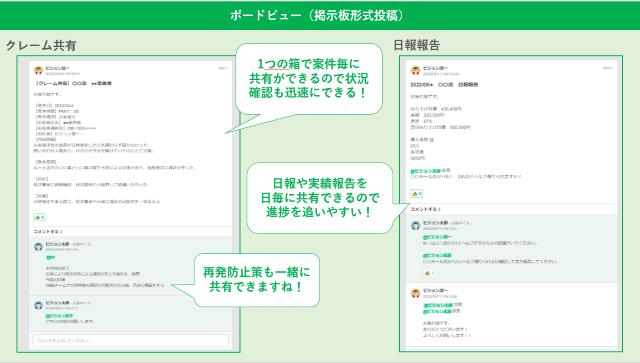Click @ビジョン武蔵 mention inside the 日報報告 post body
The width and height of the screenshot is (640, 363).
(425, 171)
